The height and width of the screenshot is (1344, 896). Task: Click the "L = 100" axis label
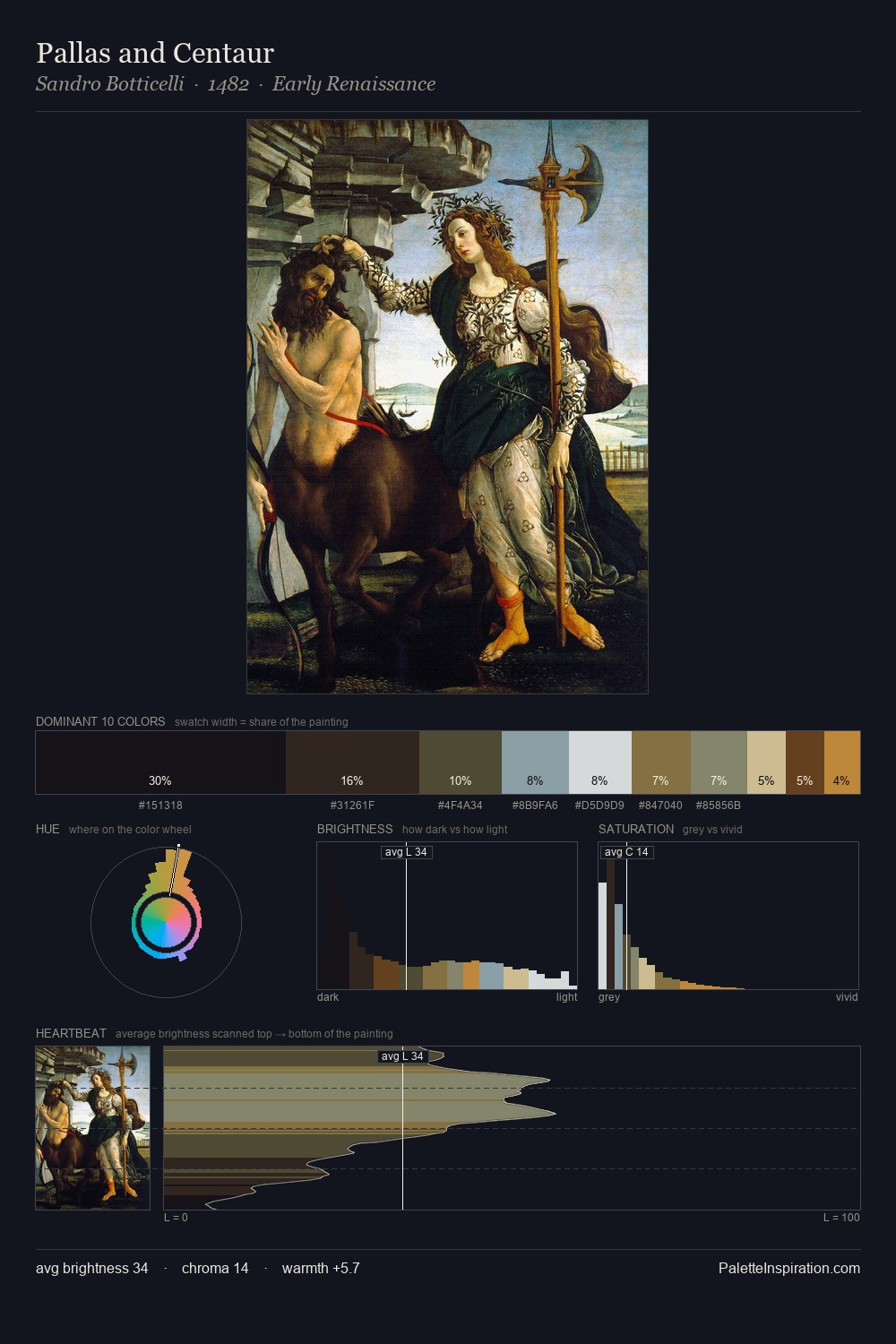click(841, 1218)
